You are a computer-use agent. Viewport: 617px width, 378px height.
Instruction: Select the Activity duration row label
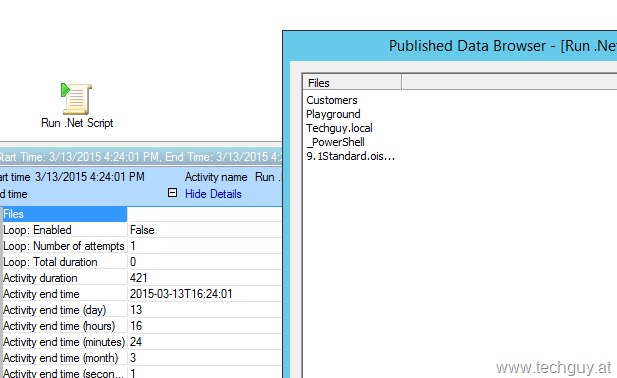click(40, 278)
